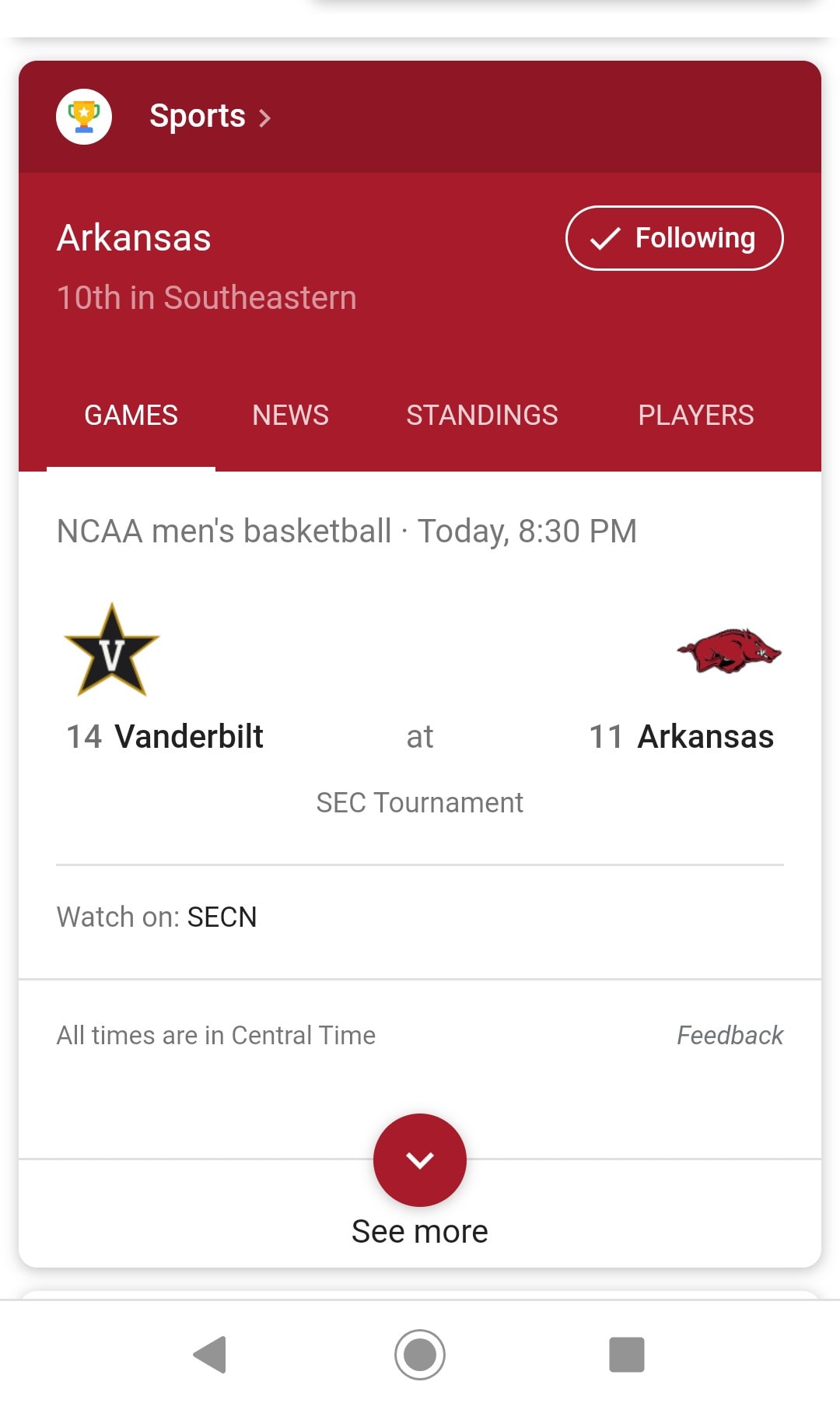Select the GAMES tab
This screenshot has height=1410, width=840.
(131, 415)
